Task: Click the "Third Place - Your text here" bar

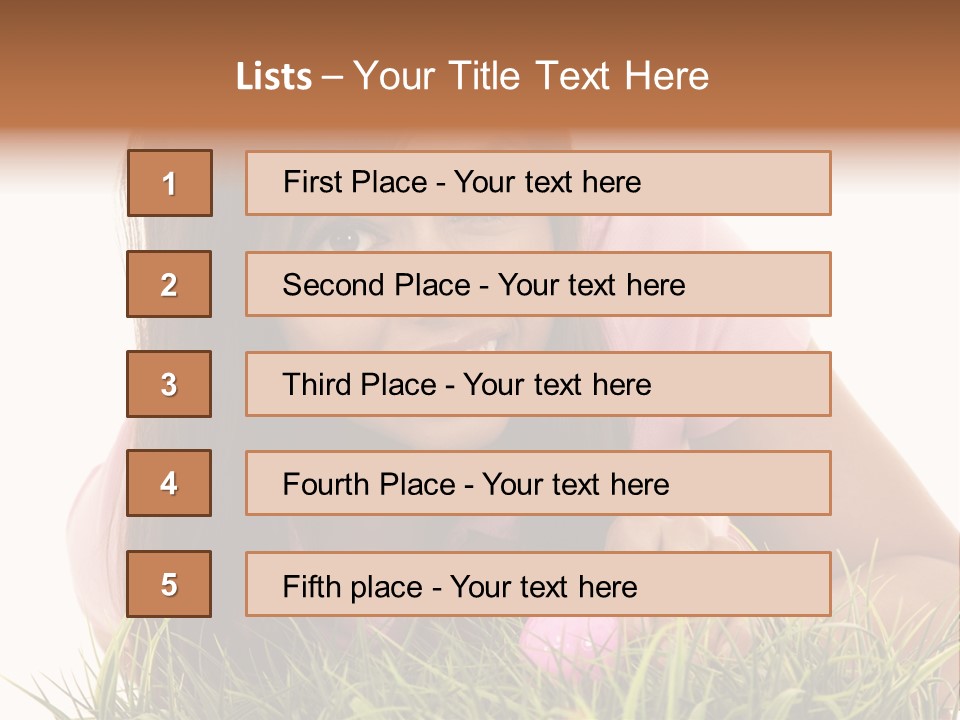Action: click(x=538, y=384)
